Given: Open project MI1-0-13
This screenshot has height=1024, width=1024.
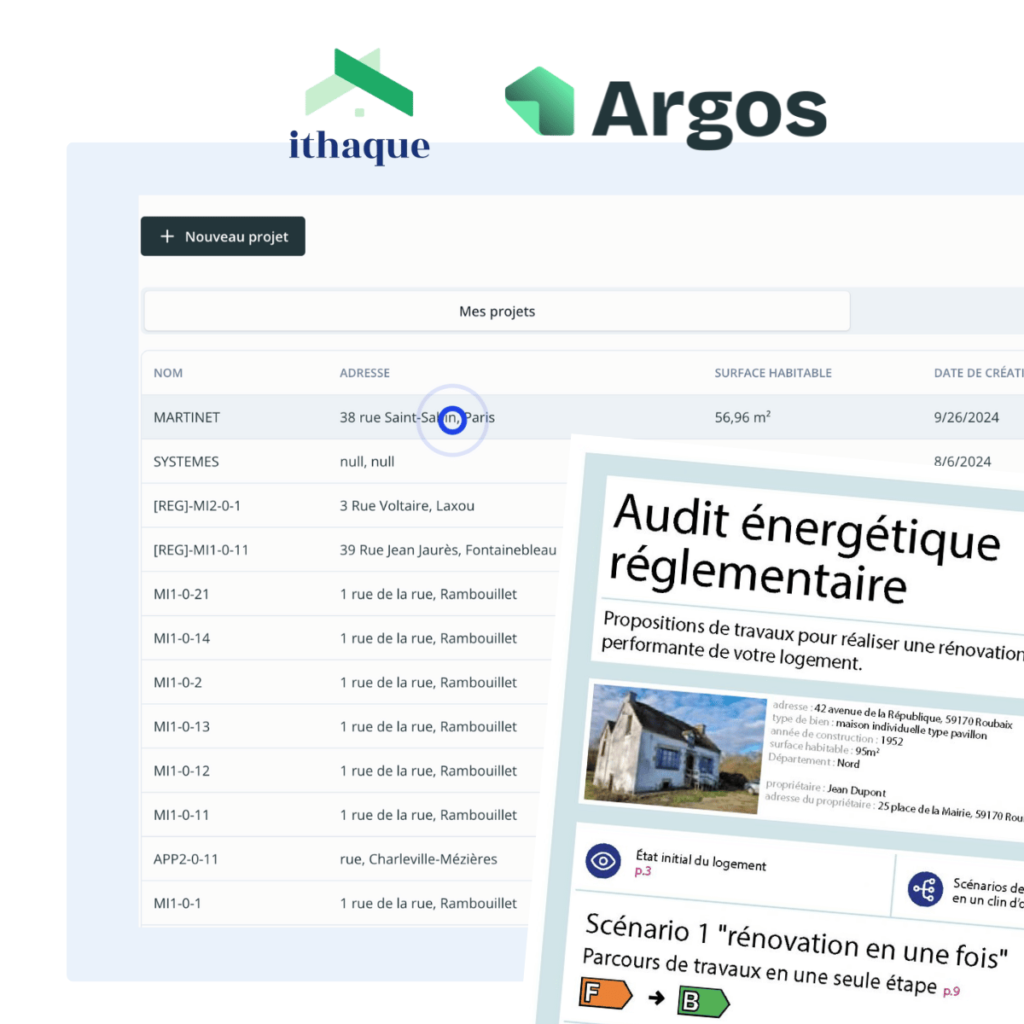Looking at the screenshot, I should coord(182,727).
